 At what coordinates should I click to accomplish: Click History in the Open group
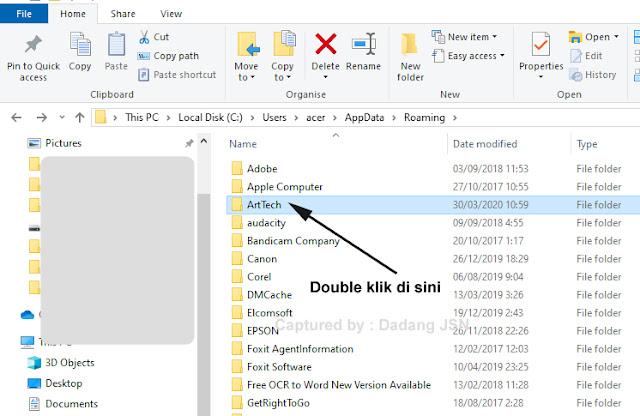coord(593,75)
